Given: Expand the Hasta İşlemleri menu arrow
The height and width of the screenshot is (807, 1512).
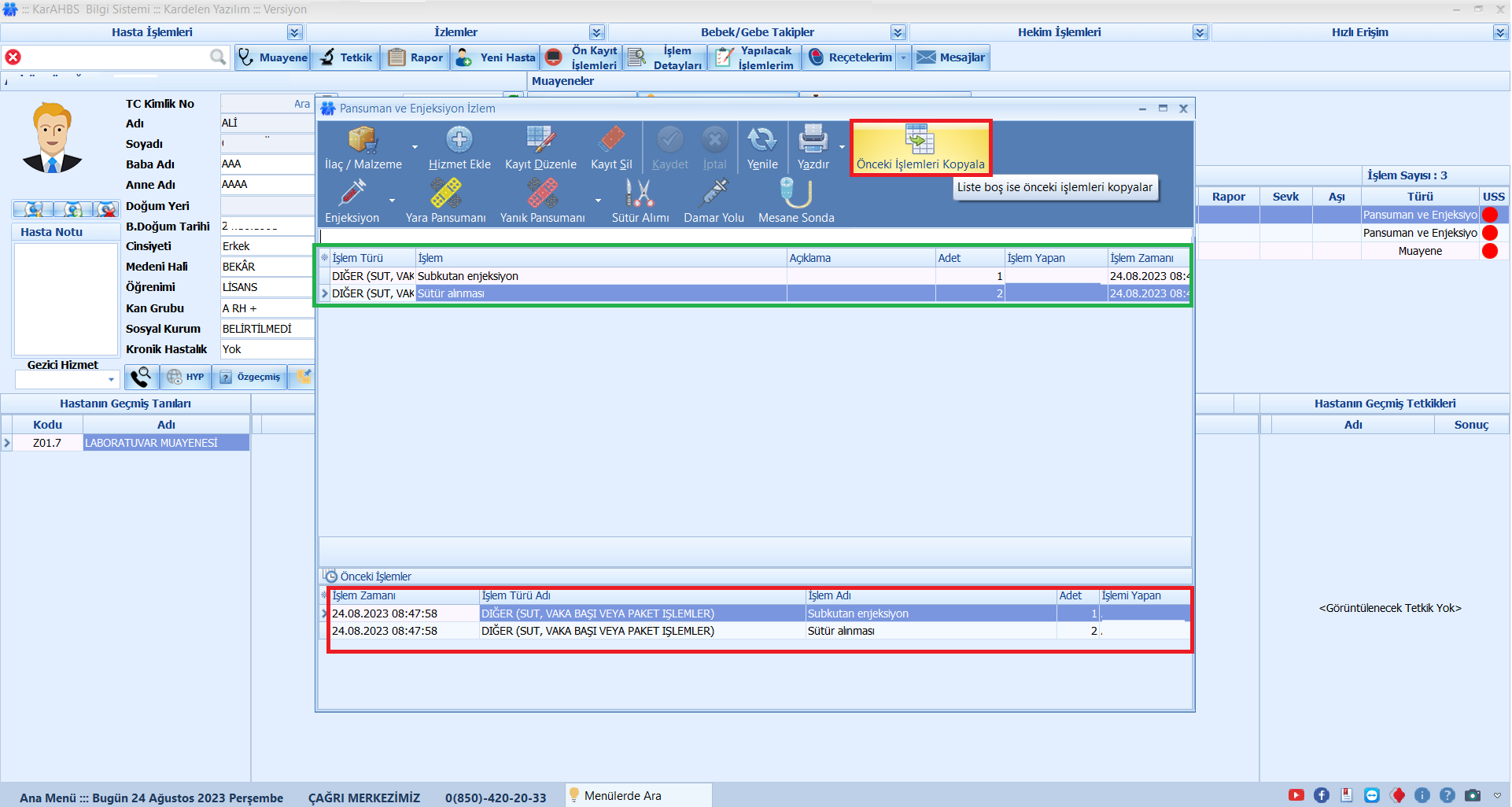Looking at the screenshot, I should coord(295,32).
